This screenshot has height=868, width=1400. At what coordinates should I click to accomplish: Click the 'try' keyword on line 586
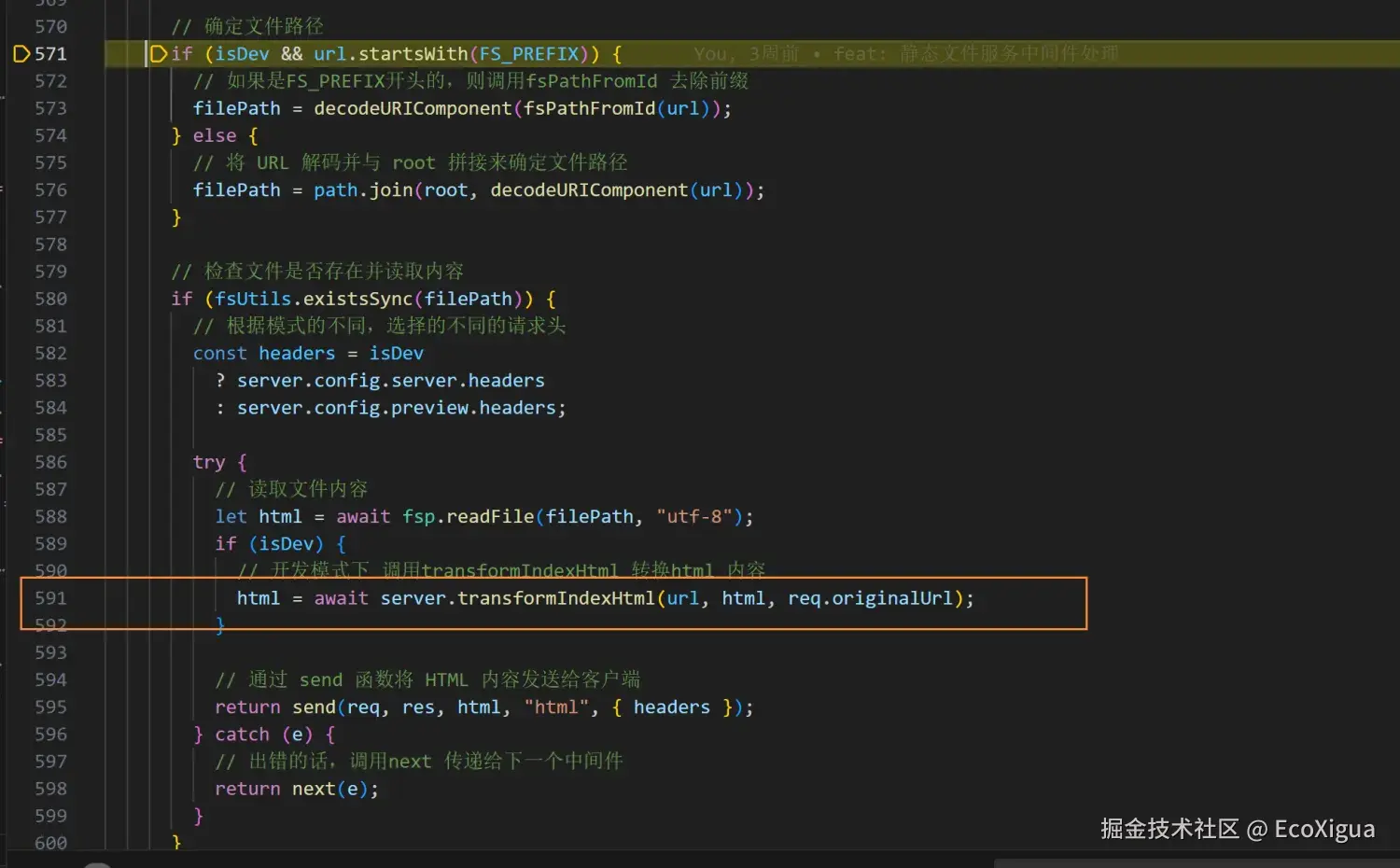pos(209,462)
